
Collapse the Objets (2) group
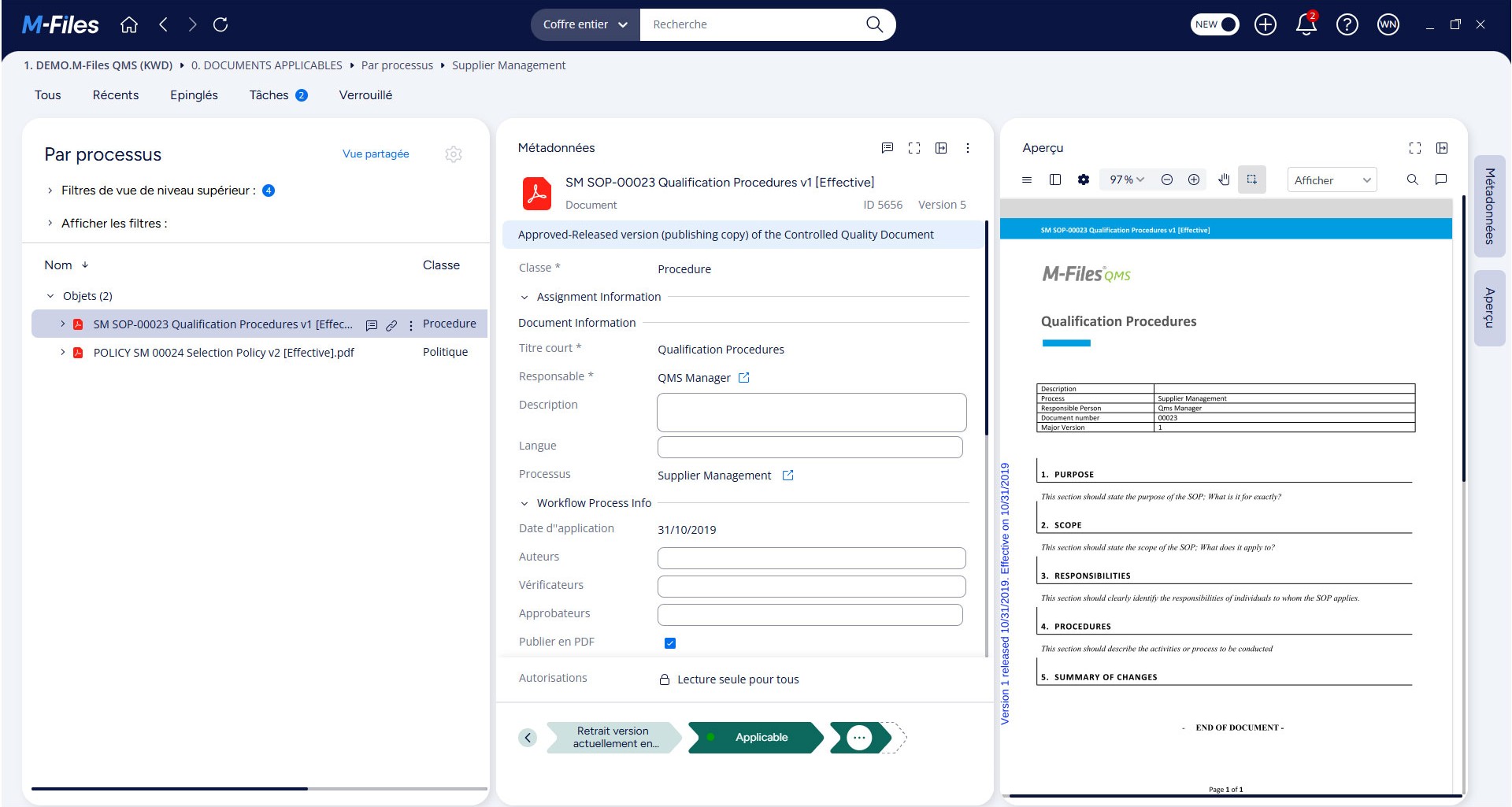point(50,296)
